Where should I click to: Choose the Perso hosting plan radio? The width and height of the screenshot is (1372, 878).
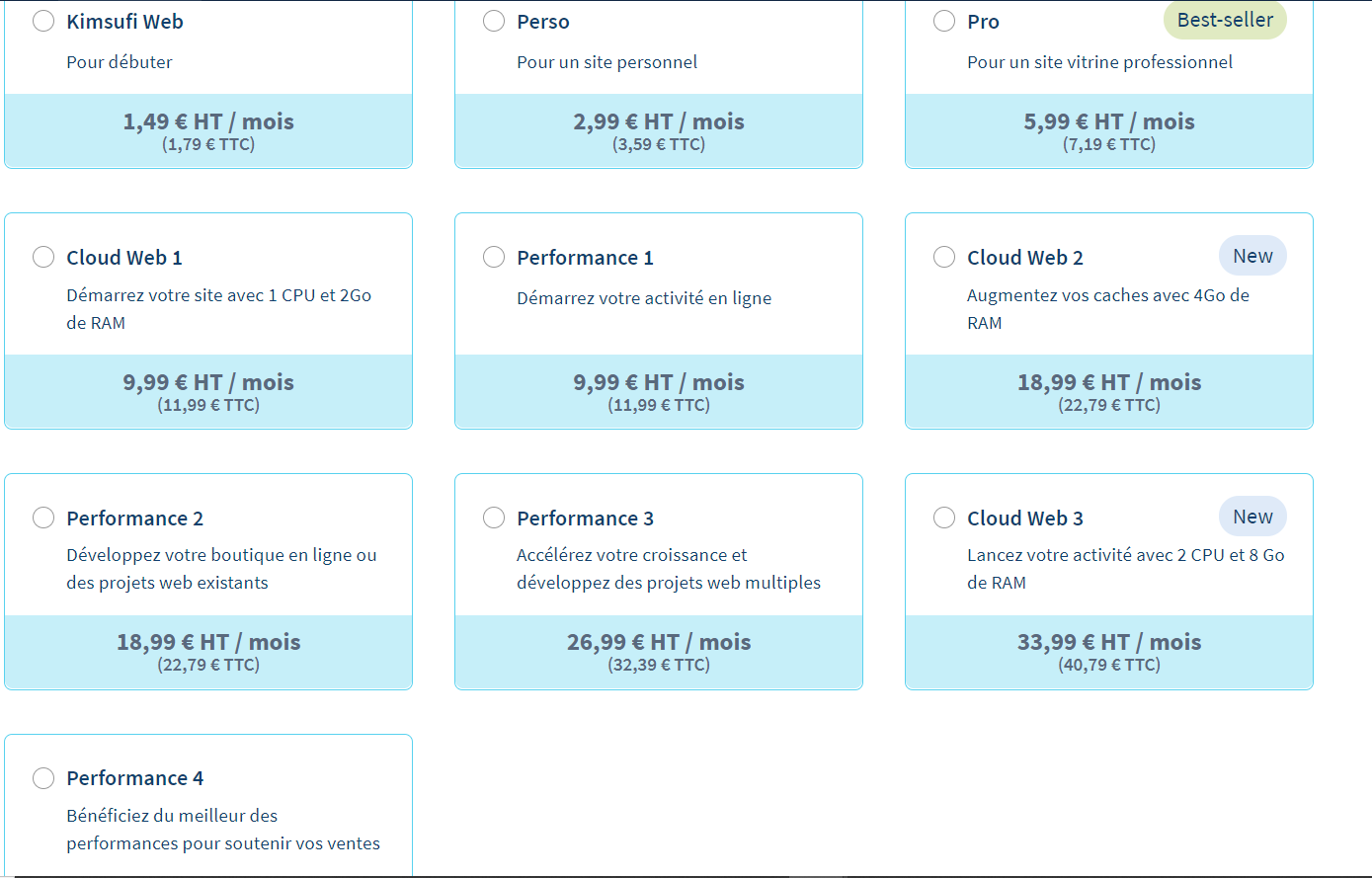coord(494,22)
